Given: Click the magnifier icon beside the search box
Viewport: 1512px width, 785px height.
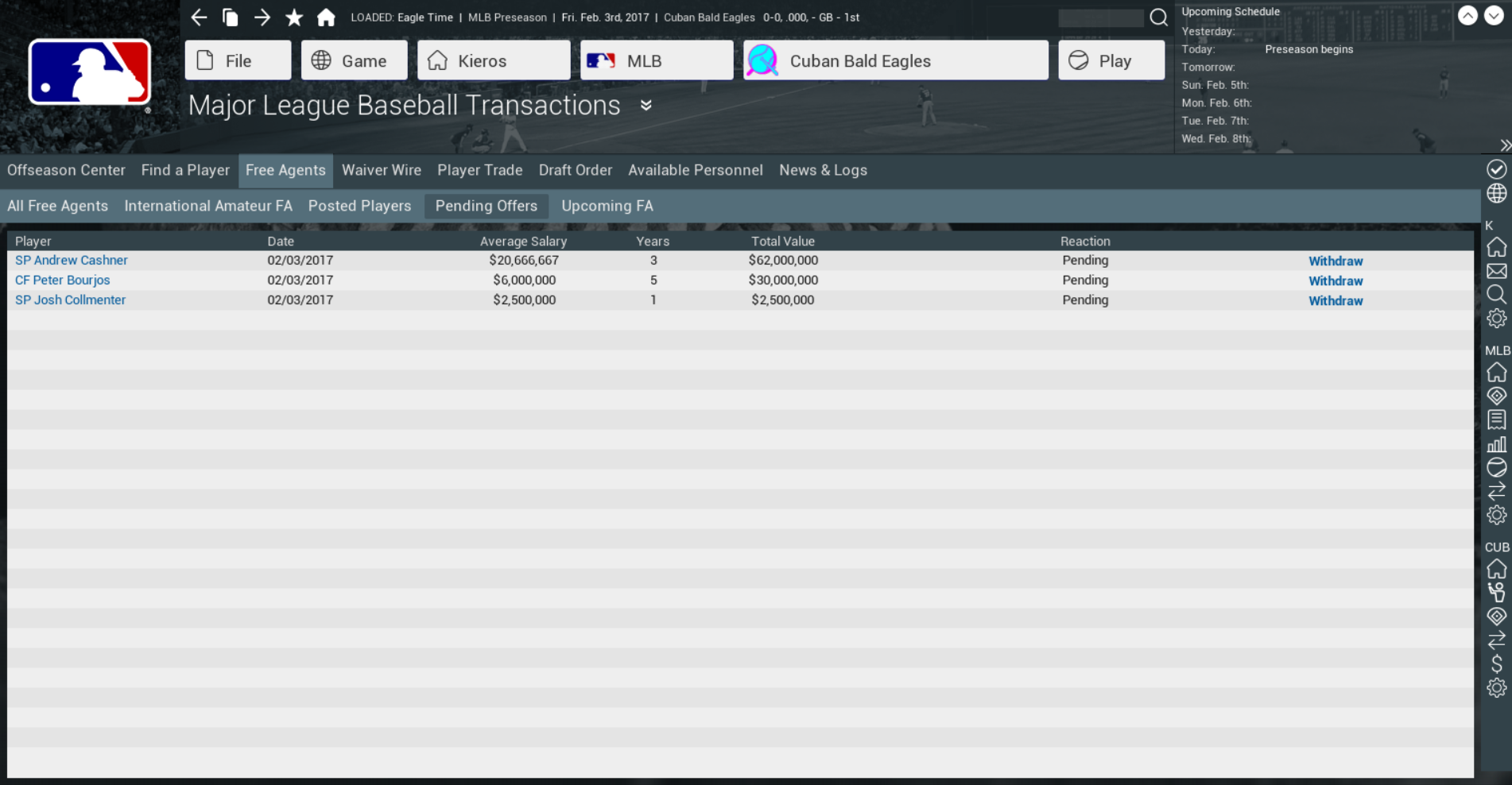Looking at the screenshot, I should pos(1158,17).
